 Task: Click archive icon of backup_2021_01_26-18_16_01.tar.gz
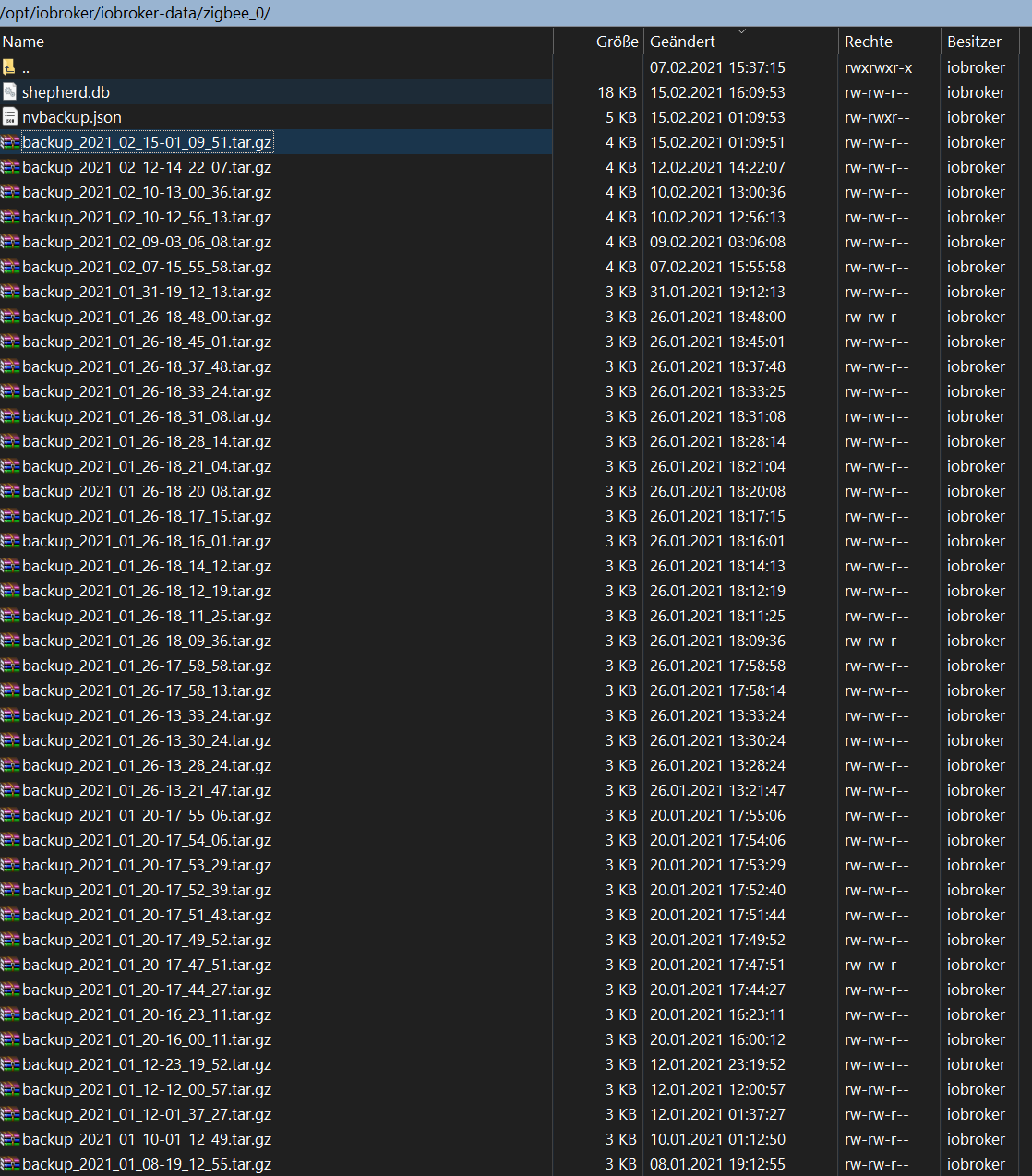tap(10, 541)
